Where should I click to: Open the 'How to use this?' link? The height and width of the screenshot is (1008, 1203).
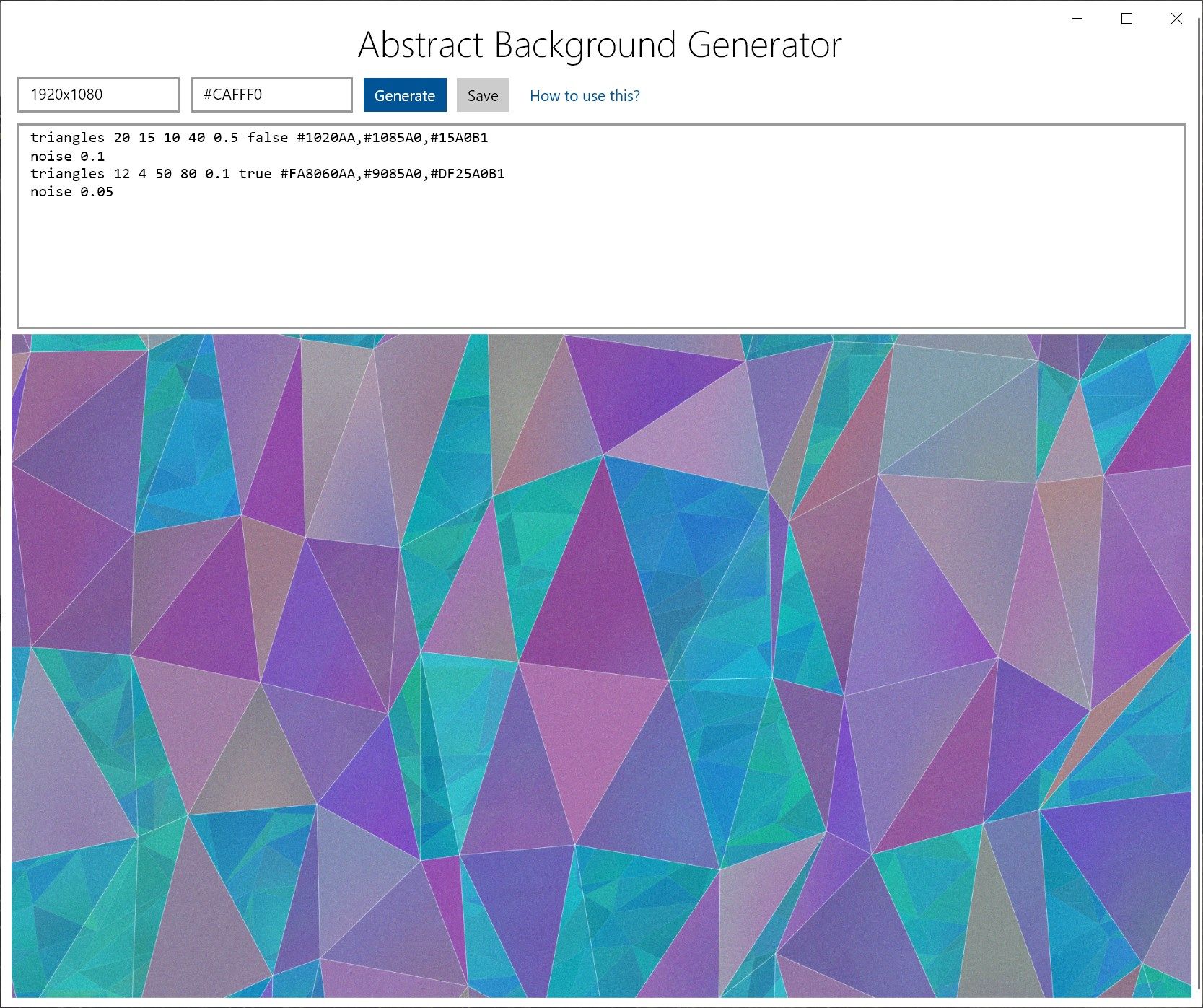[x=585, y=96]
